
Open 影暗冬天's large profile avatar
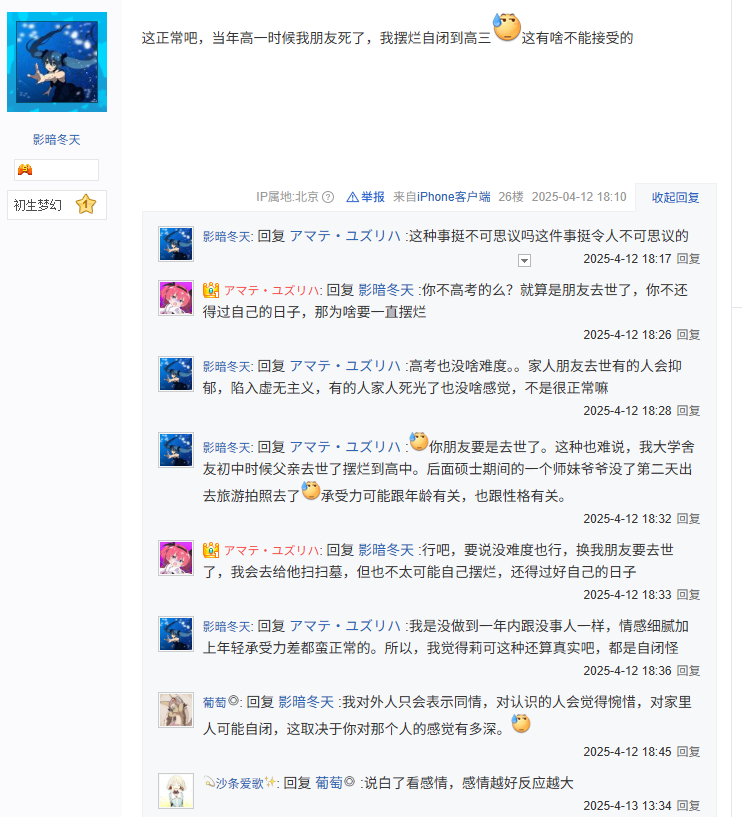[57, 62]
